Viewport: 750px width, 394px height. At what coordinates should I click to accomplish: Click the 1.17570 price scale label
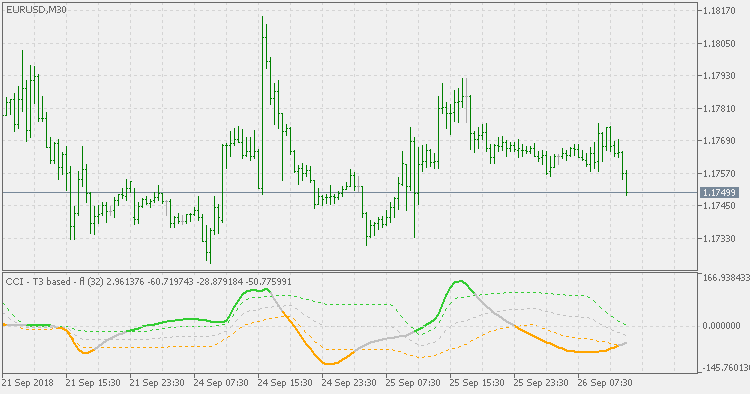coord(719,173)
